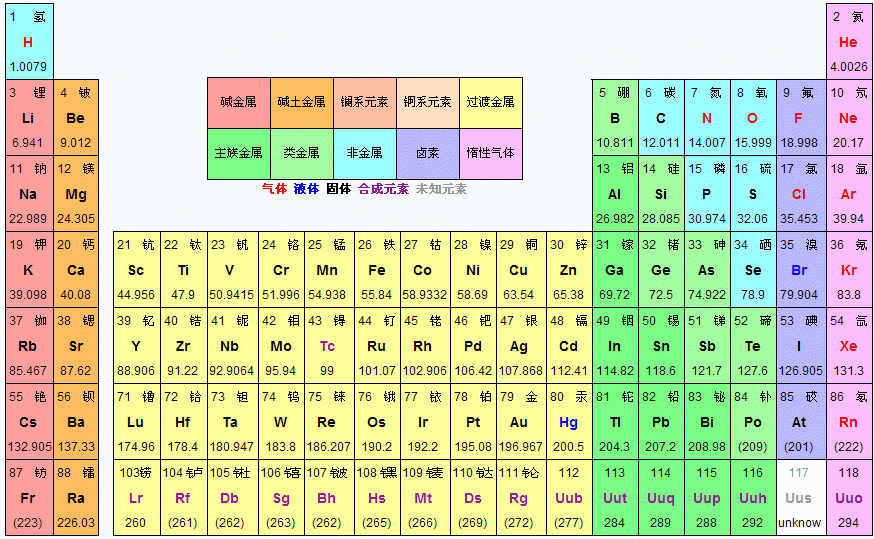Select the potassium K cell

pos(30,269)
